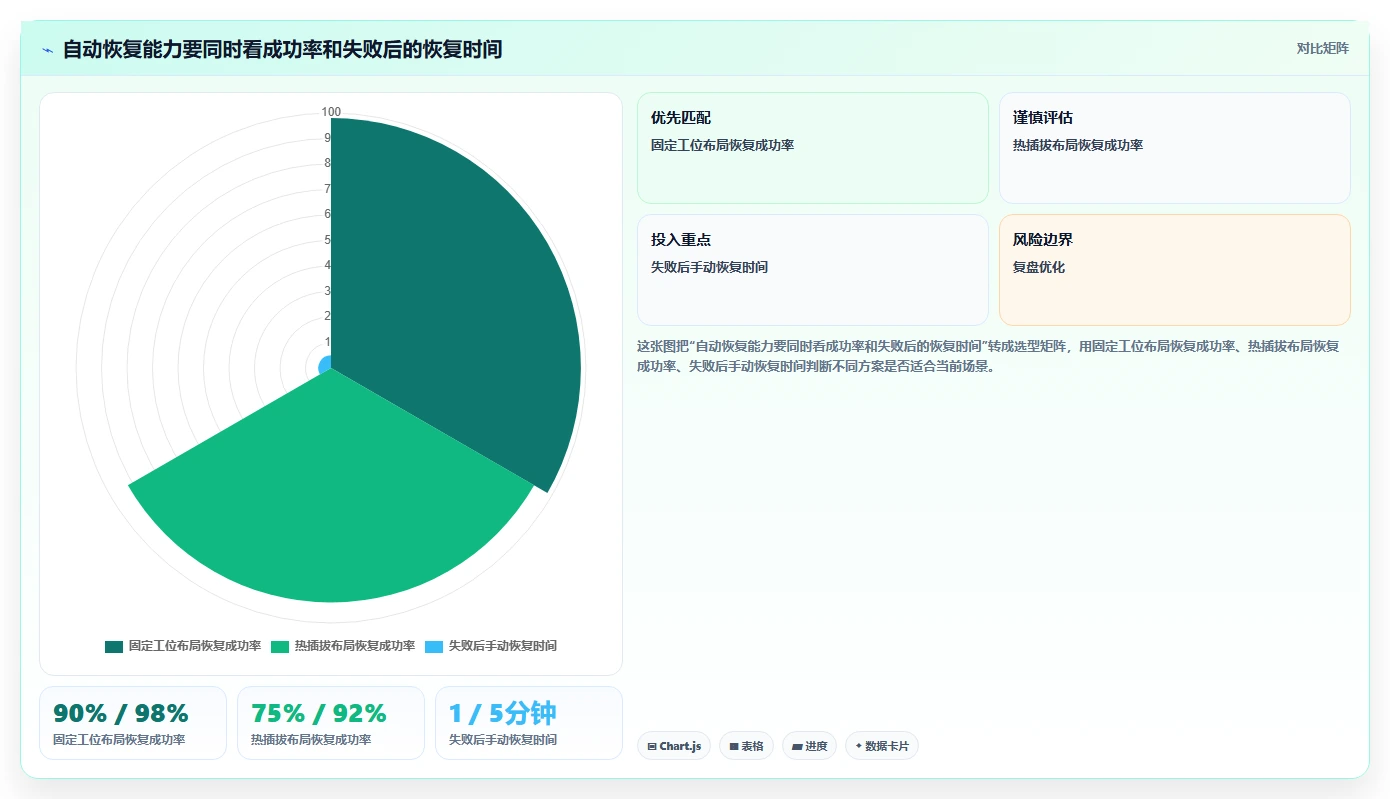Click 热插拔布局恢复成功率 text in 谨慎评估 card
Image resolution: width=1390 pixels, height=799 pixels.
tap(1078, 146)
